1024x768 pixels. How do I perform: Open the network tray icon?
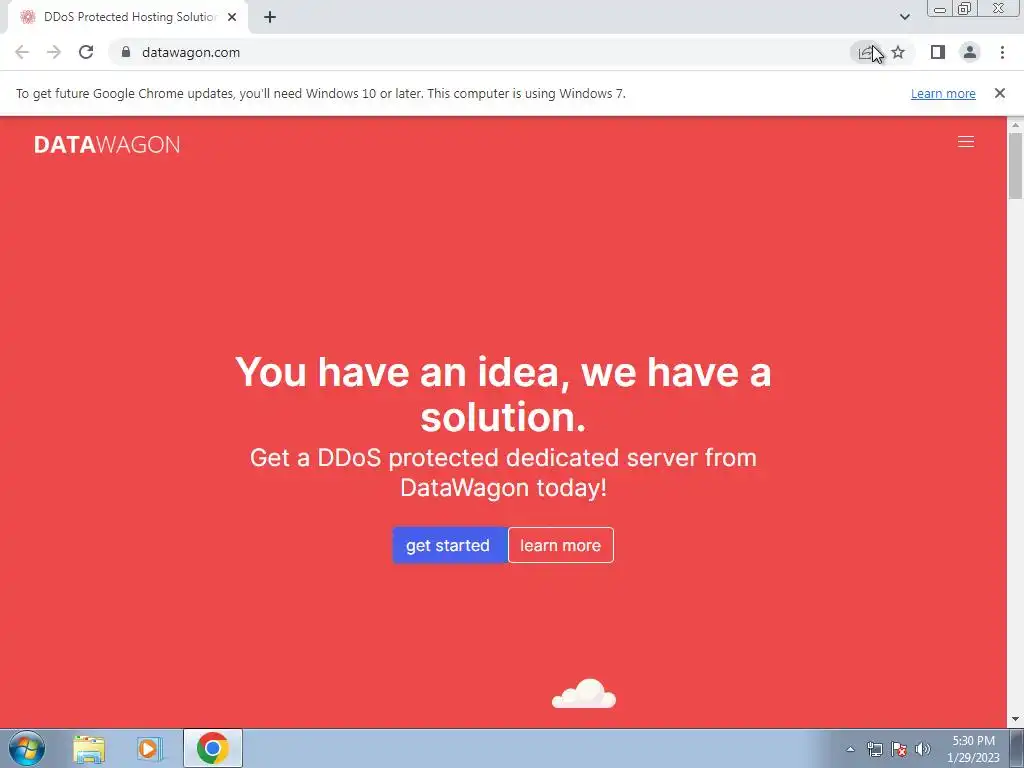point(874,749)
